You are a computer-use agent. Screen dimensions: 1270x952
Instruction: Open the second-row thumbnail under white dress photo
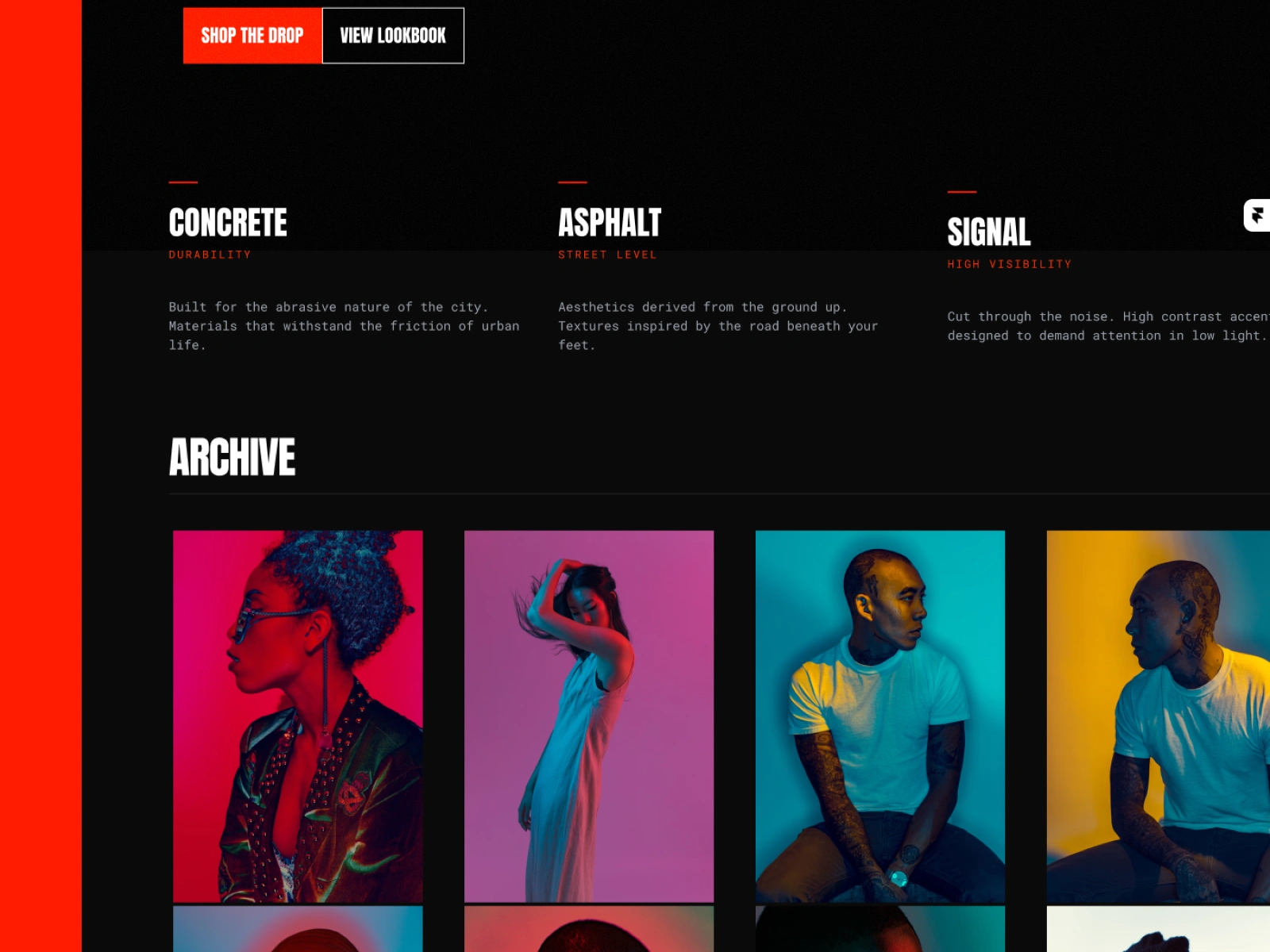click(589, 929)
